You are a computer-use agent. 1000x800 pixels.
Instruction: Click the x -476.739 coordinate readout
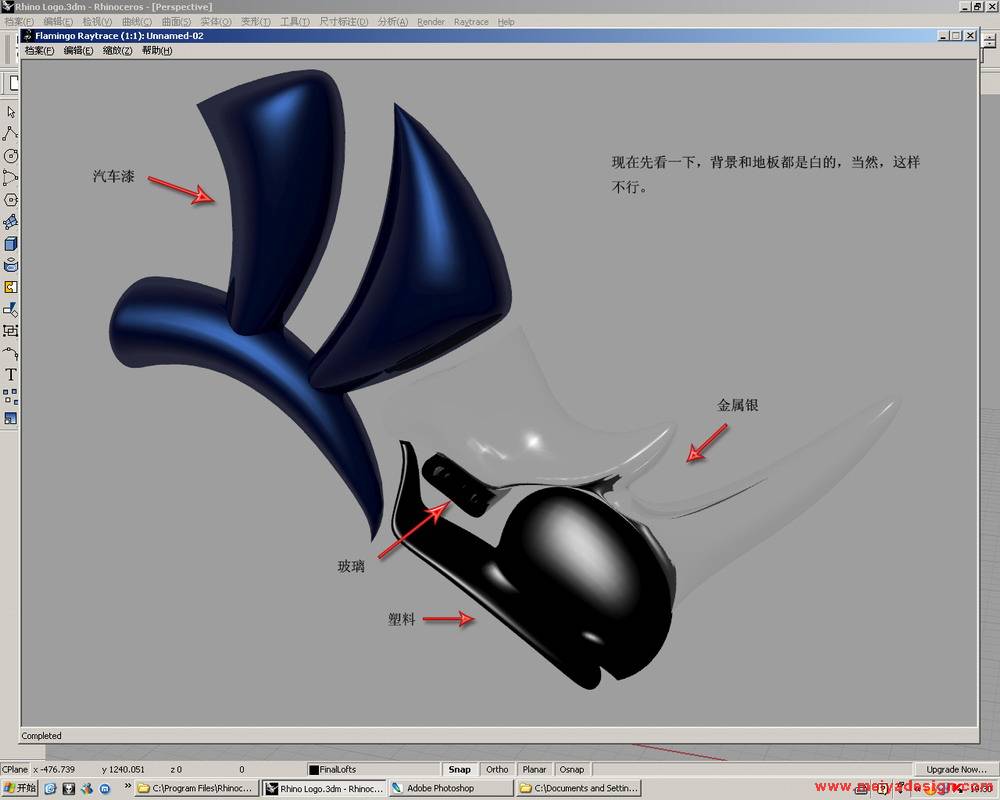coord(54,769)
